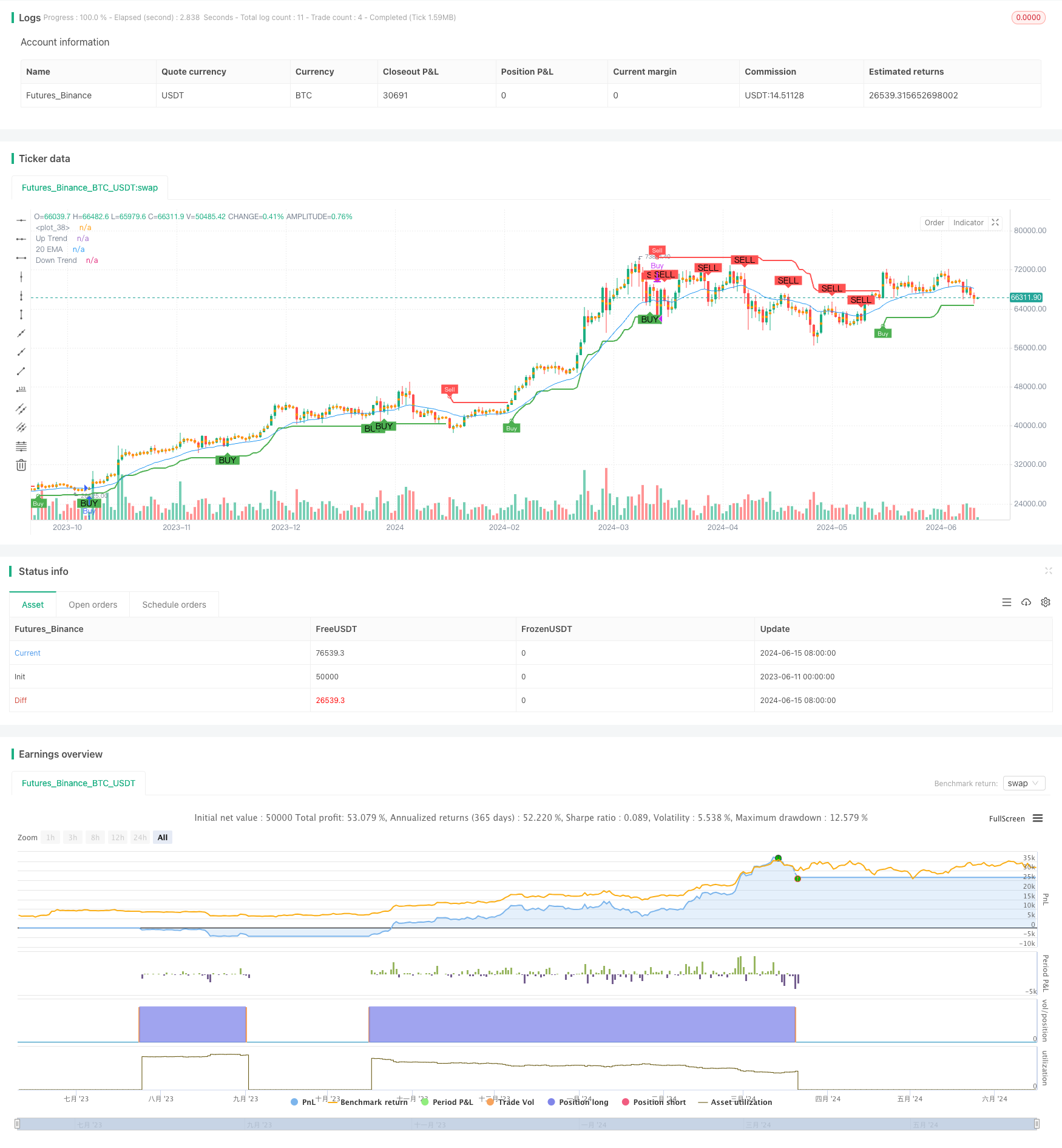Switch to the Asset tab
1062x1148 pixels.
click(x=33, y=605)
